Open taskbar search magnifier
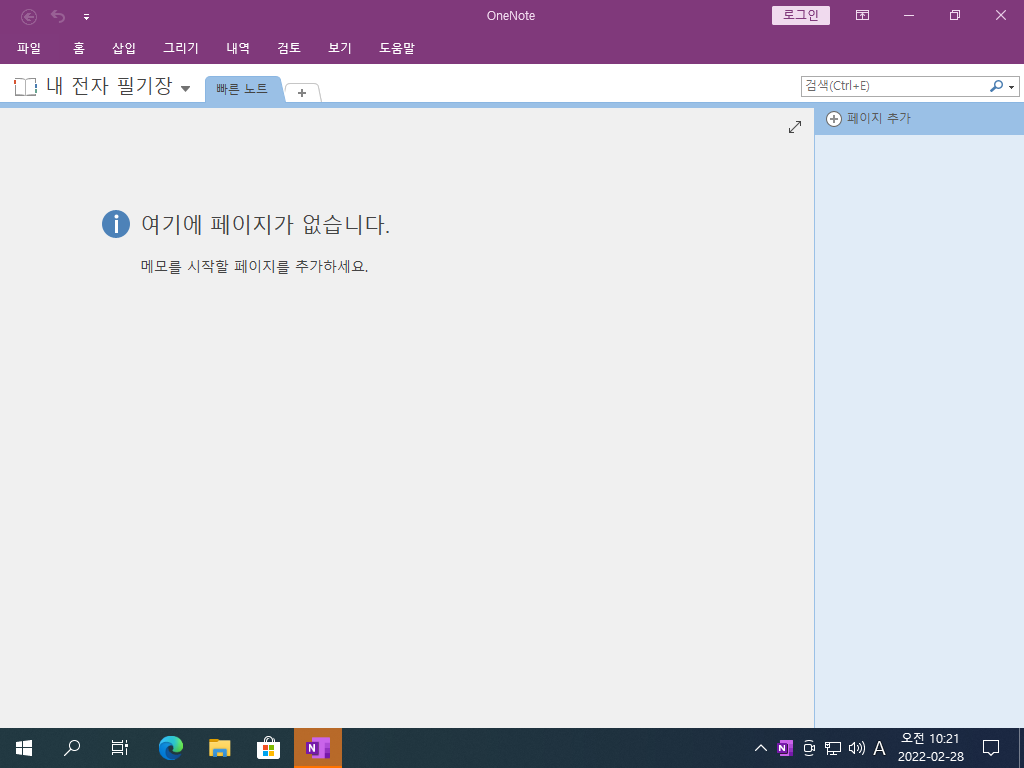1024x768 pixels. 72,748
